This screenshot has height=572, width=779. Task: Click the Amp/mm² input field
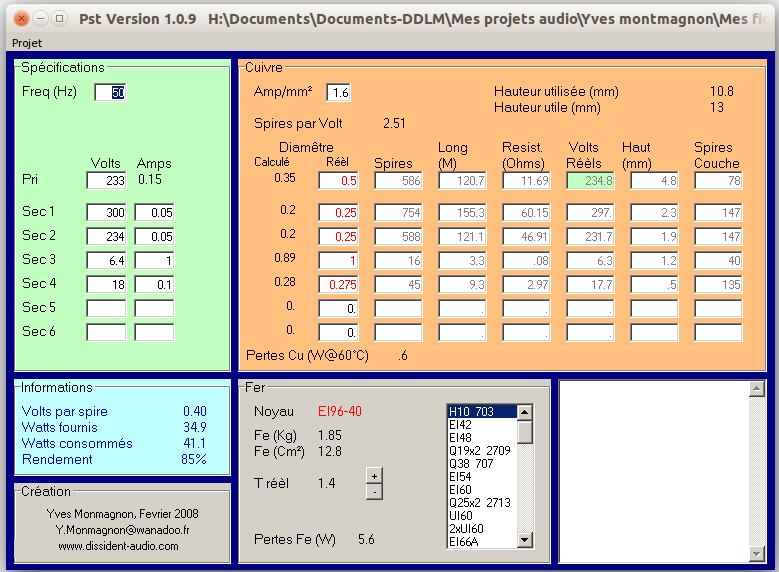coord(338,93)
